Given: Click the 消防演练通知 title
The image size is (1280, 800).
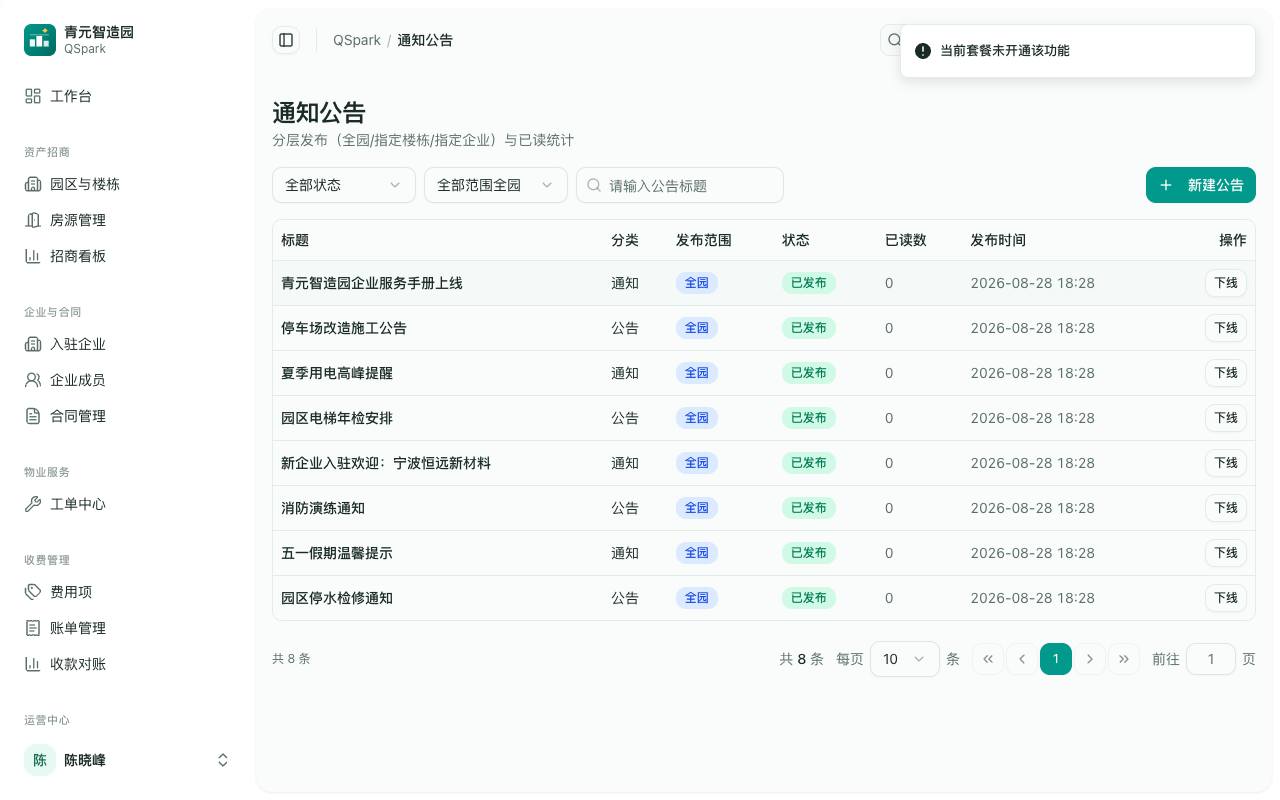Looking at the screenshot, I should (x=323, y=508).
